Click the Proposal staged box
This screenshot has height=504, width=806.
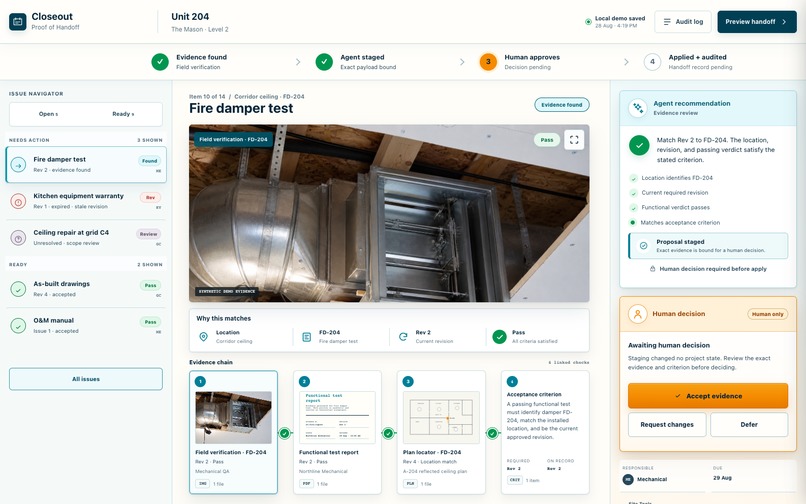tap(708, 246)
